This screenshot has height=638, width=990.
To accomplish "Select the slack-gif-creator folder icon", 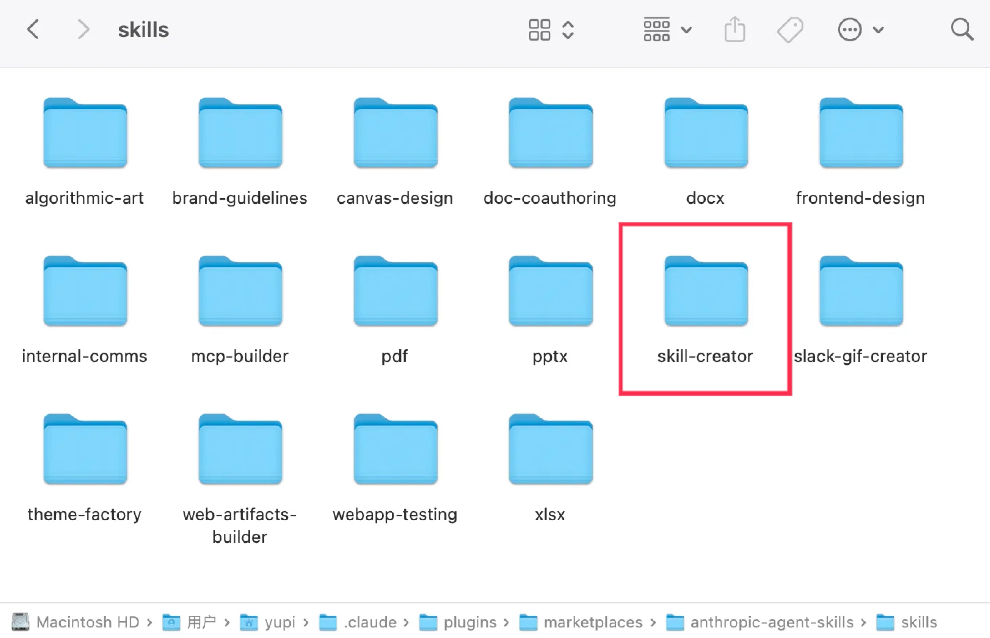I will tap(861, 291).
